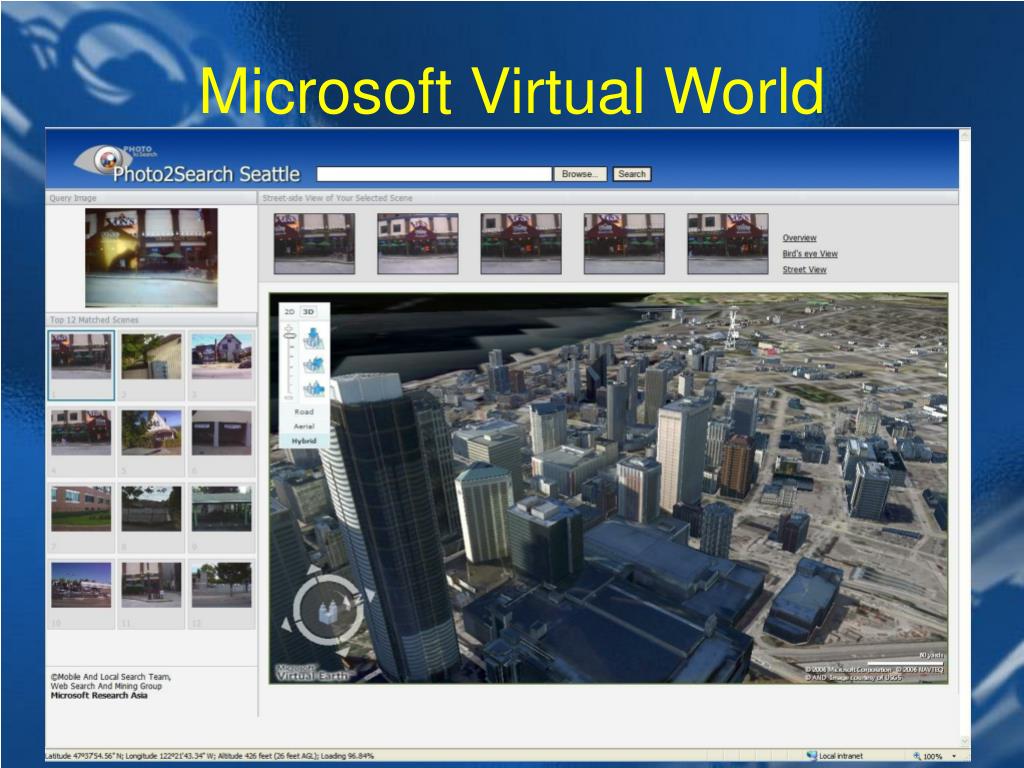Select matched scene 9 thumbnail

coord(221,509)
